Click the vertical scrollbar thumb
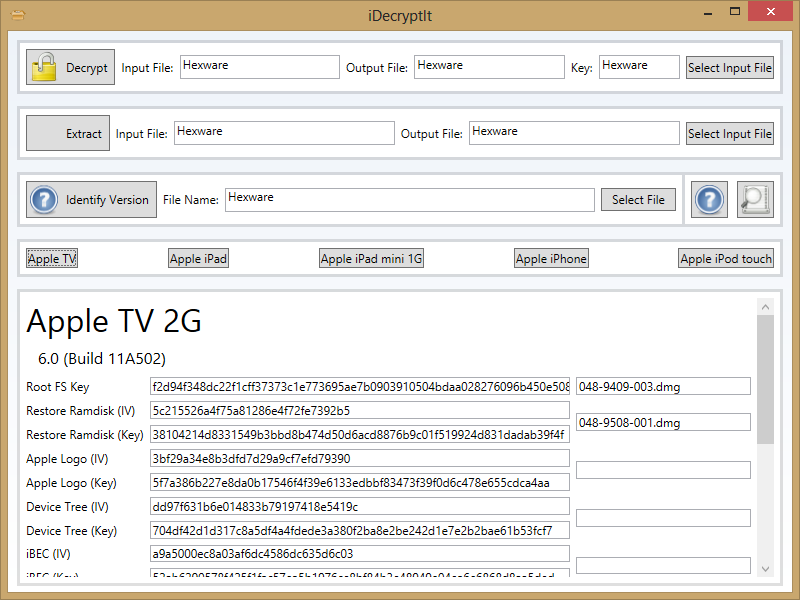This screenshot has width=800, height=600. coord(765,379)
